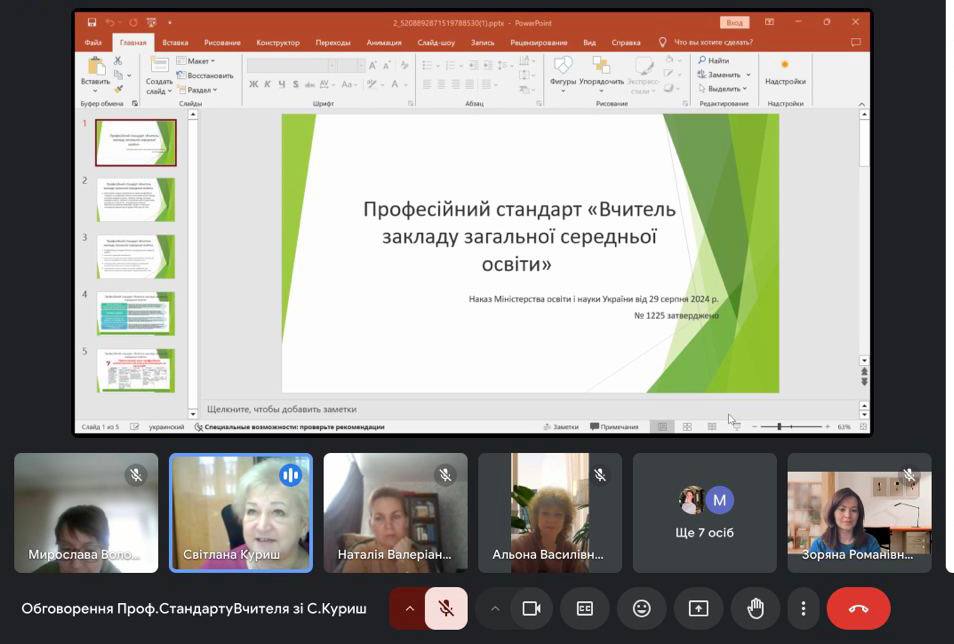Open the Раздел section dropdown
Image resolution: width=954 pixels, height=644 pixels.
197,89
